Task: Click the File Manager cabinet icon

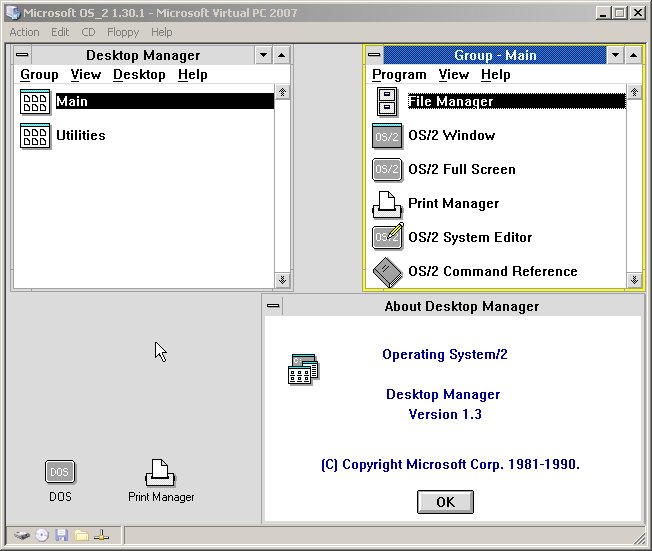Action: [387, 102]
